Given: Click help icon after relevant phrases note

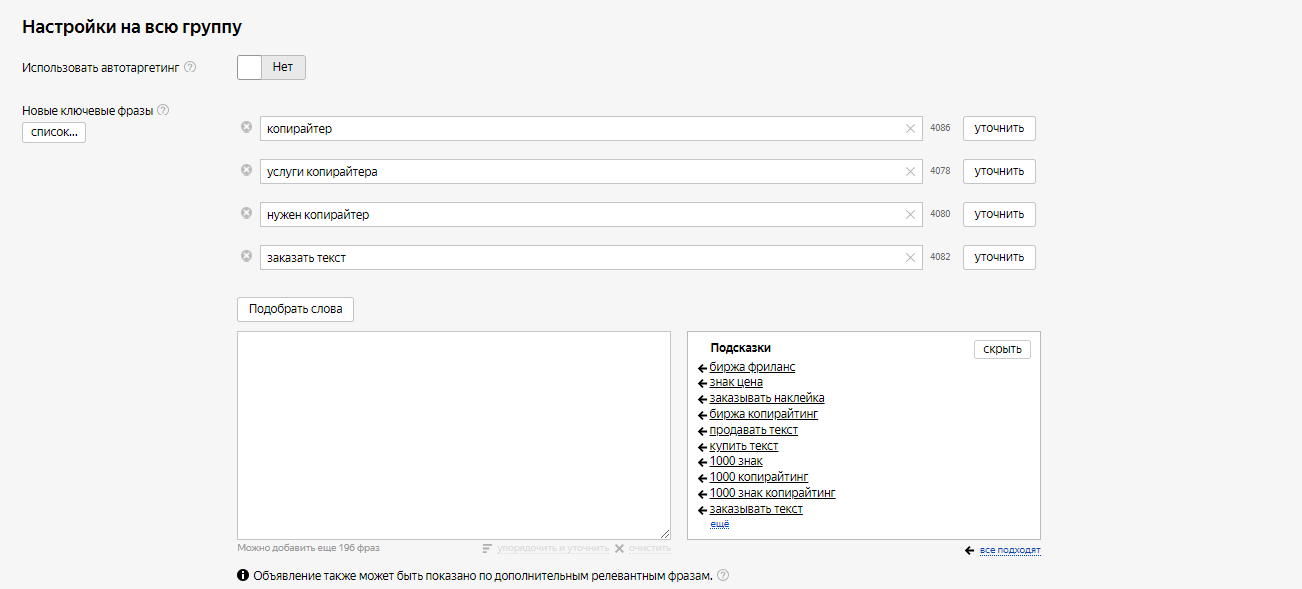Looking at the screenshot, I should coord(723,575).
